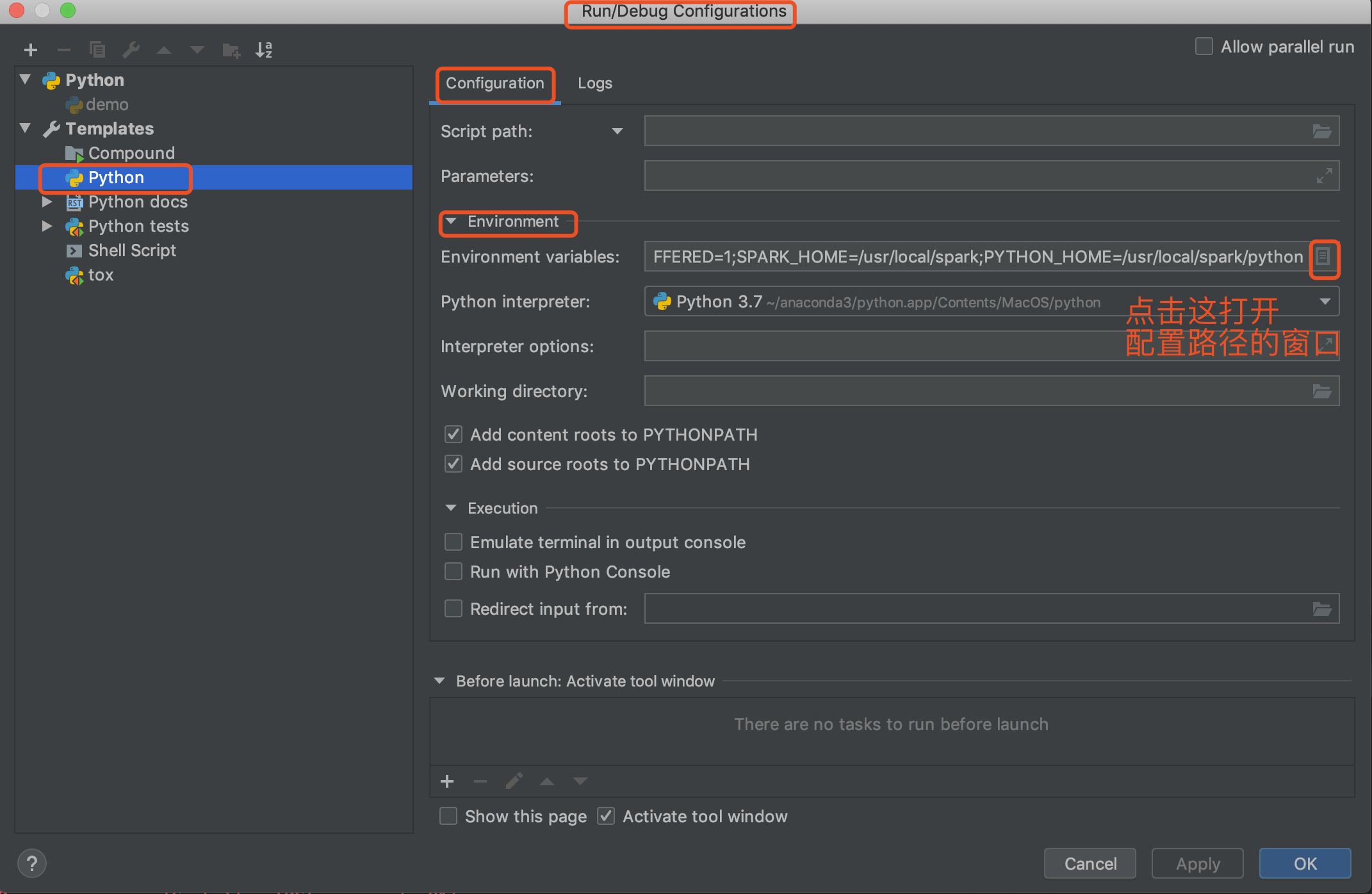Click the OK button
1372x894 pixels.
1305,863
